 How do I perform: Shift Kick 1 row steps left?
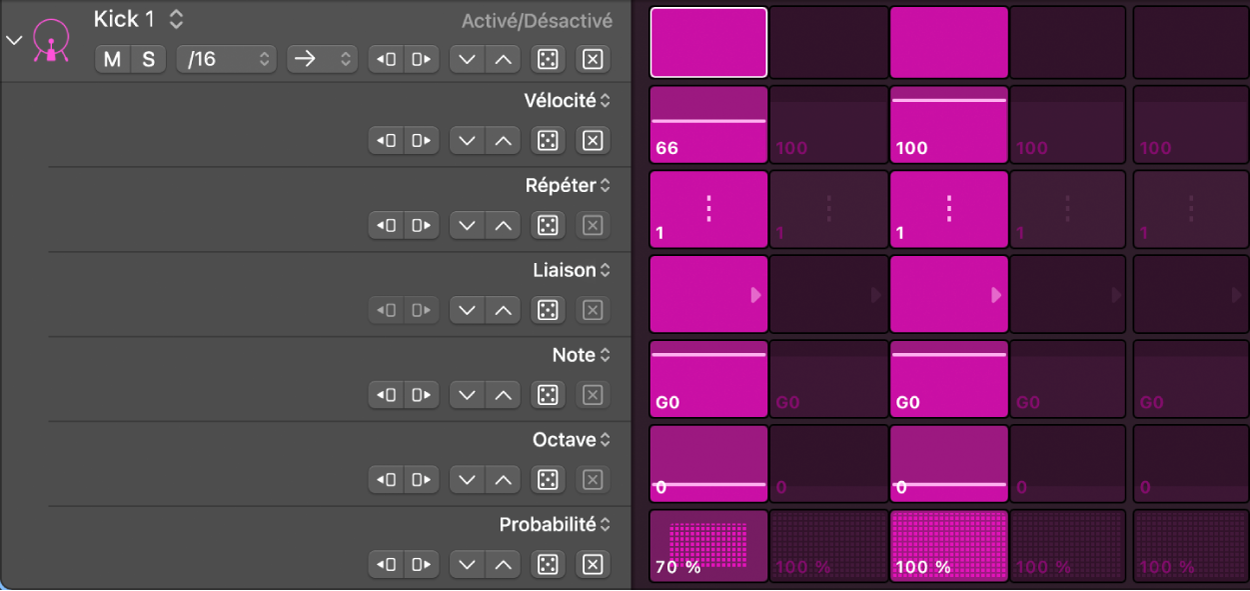[387, 59]
